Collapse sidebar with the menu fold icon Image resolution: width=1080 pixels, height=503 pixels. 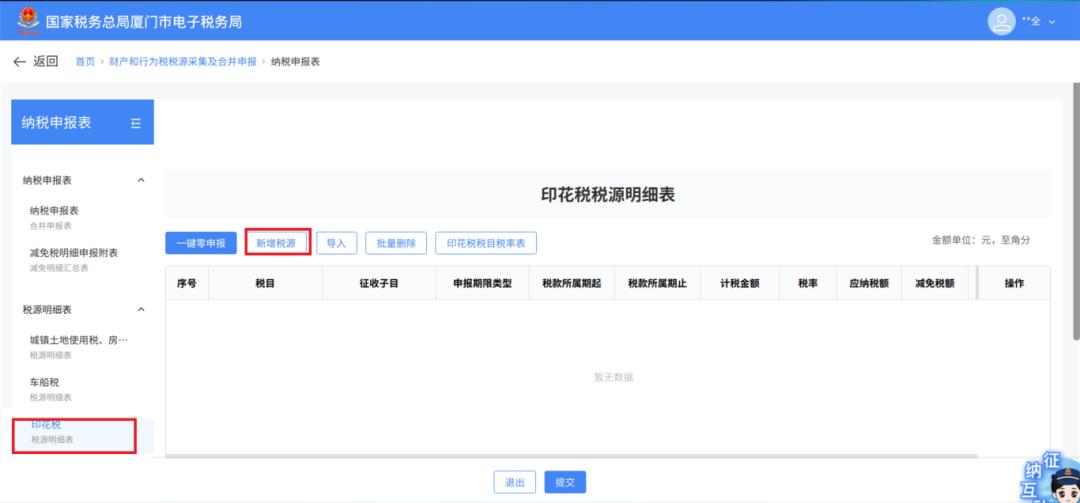pyautogui.click(x=136, y=123)
